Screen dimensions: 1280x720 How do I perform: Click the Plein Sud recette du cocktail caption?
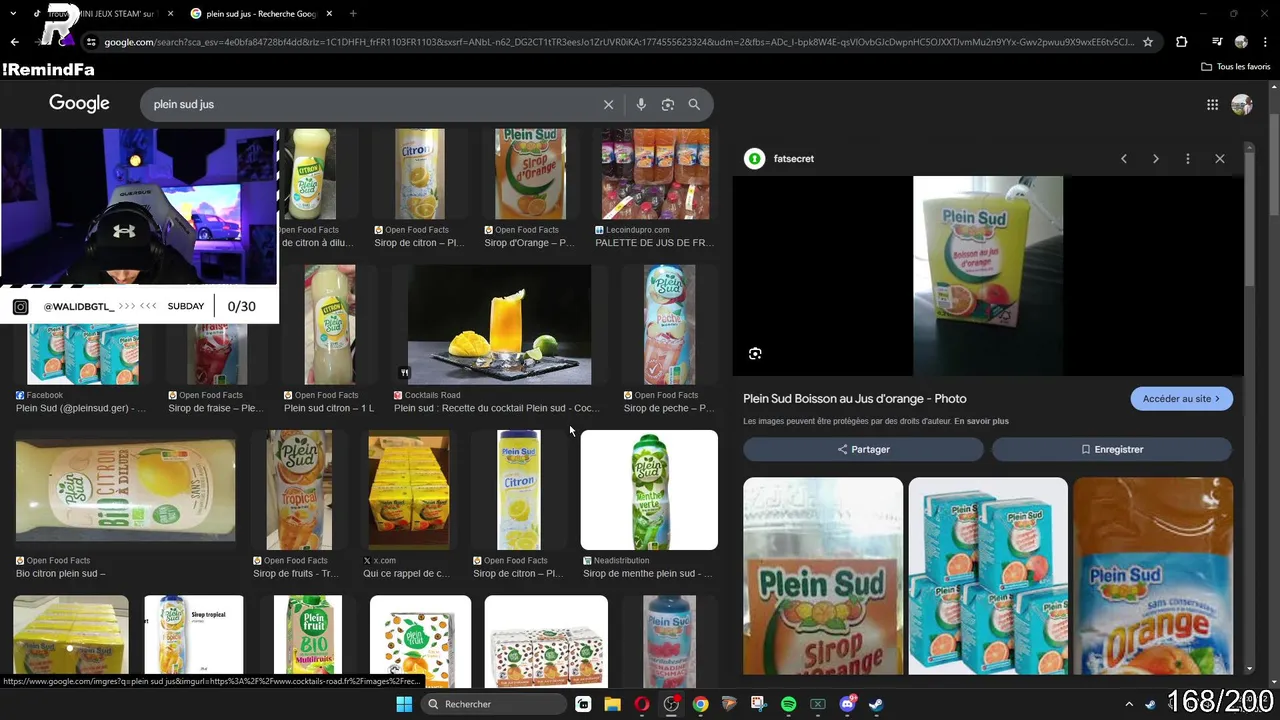click(497, 408)
